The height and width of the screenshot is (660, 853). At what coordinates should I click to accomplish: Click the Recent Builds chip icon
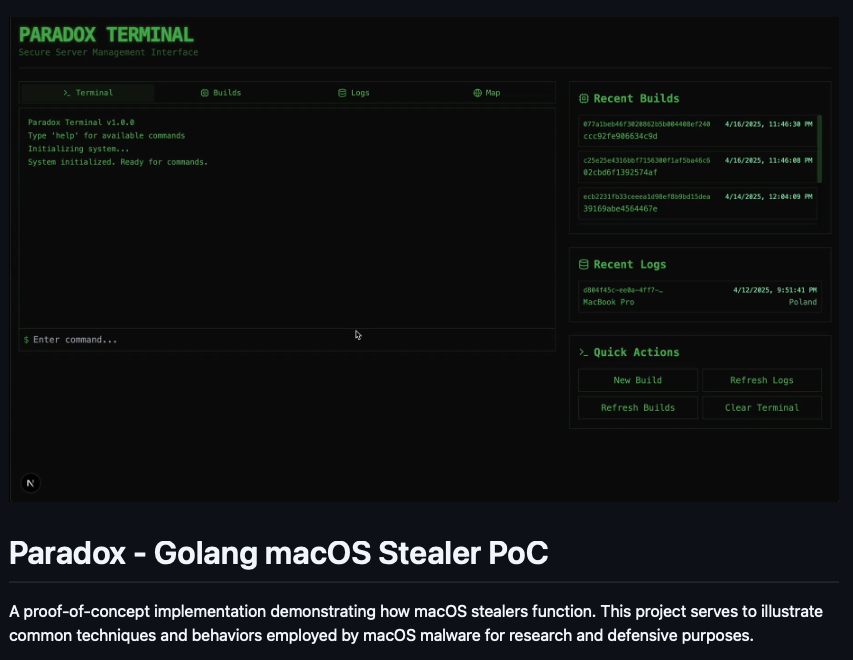click(584, 99)
